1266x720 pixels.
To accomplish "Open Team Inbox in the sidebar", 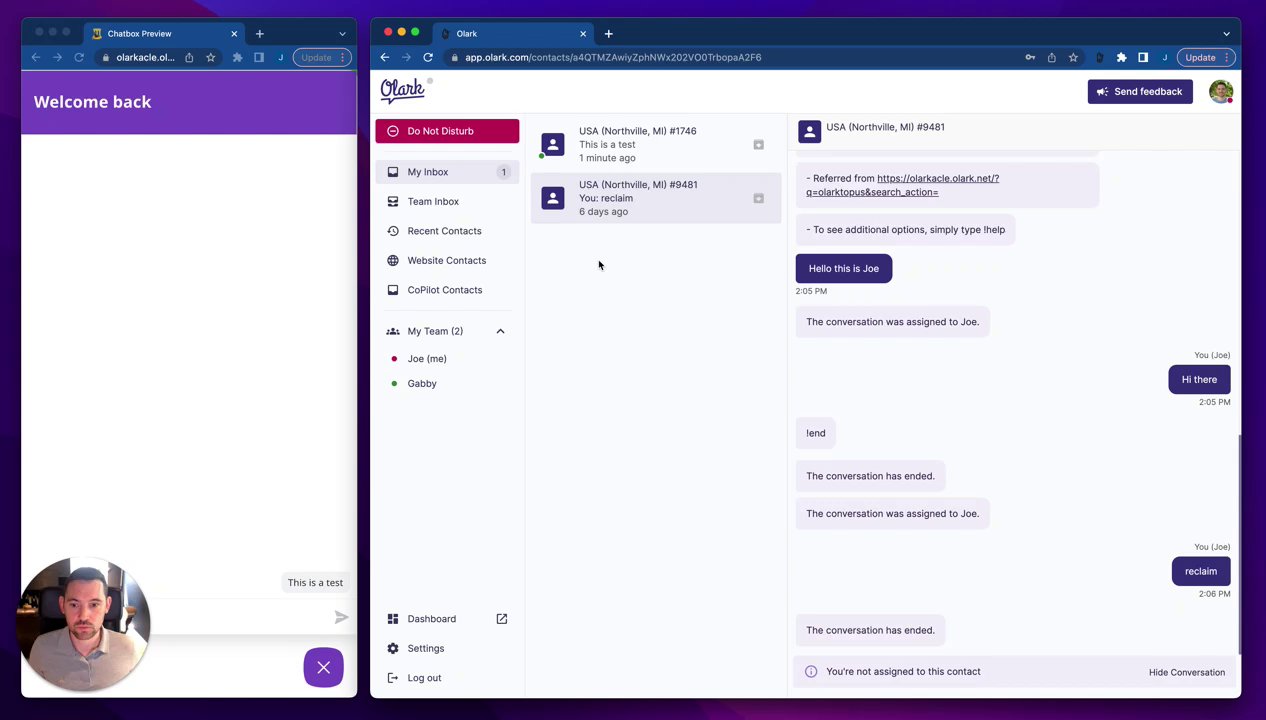I will coord(447,201).
